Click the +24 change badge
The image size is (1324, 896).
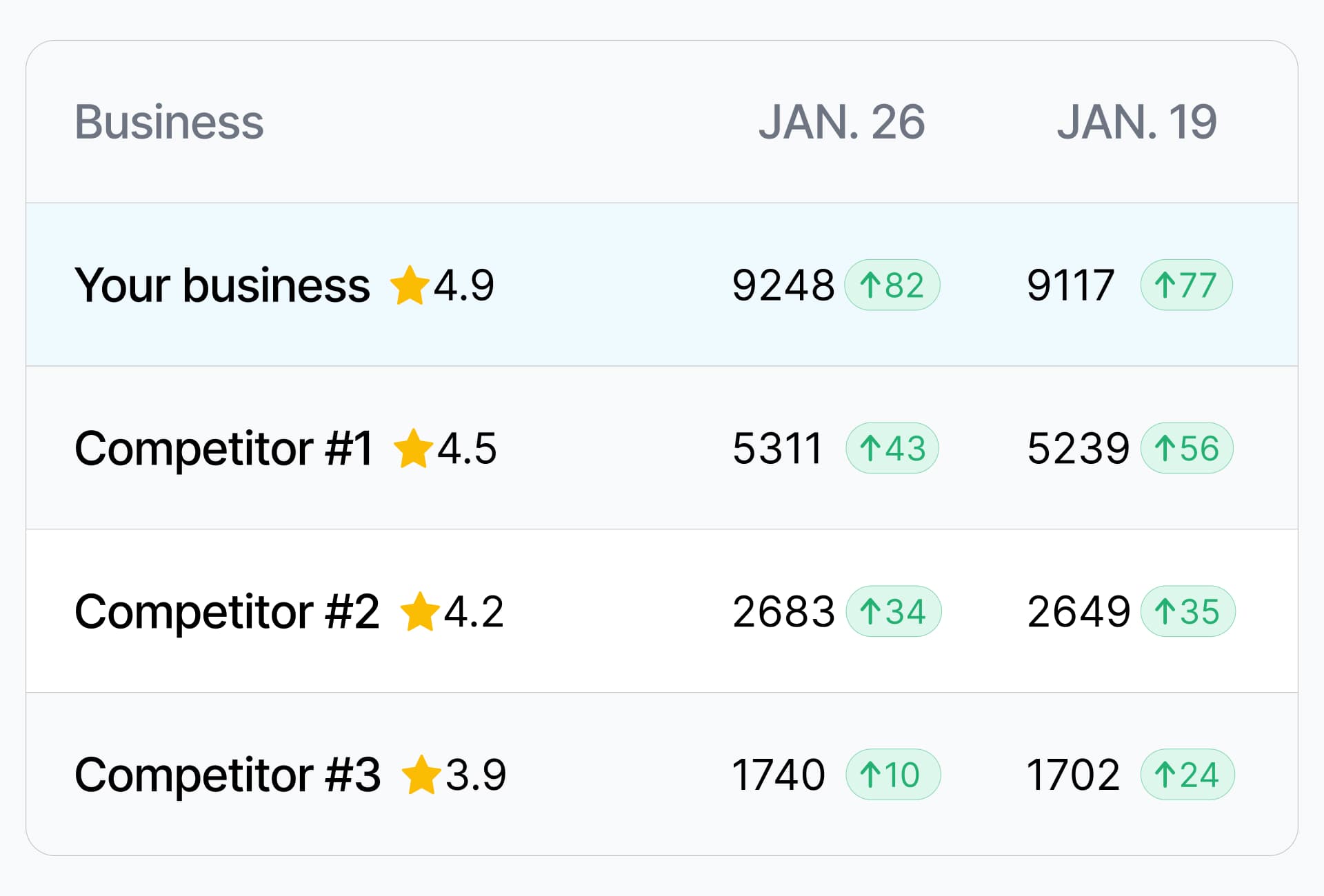[1187, 774]
